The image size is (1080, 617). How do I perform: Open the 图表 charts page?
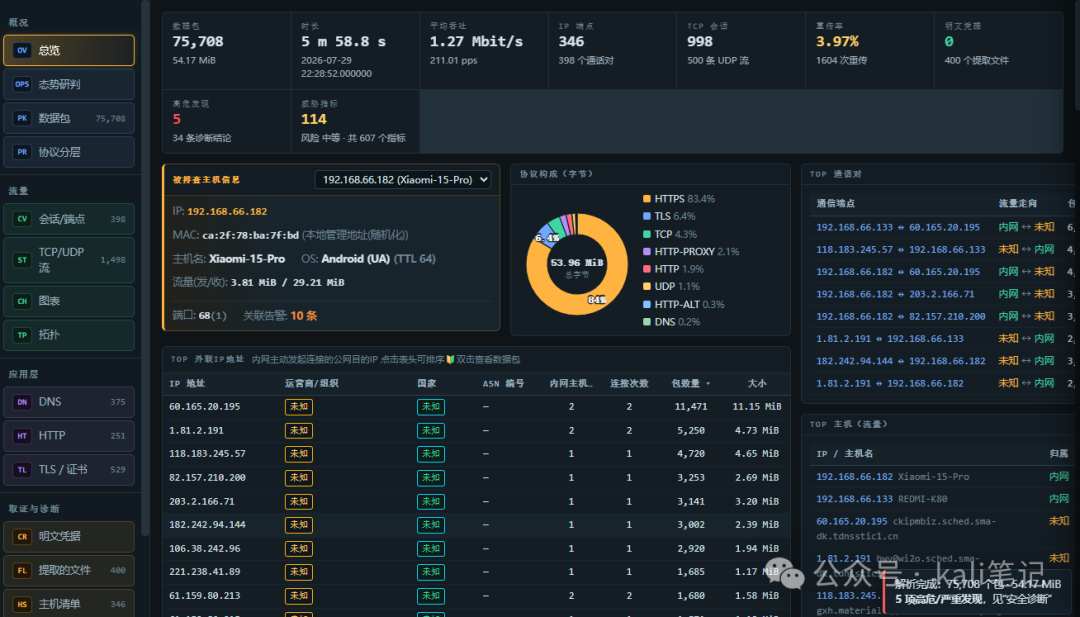coord(69,301)
